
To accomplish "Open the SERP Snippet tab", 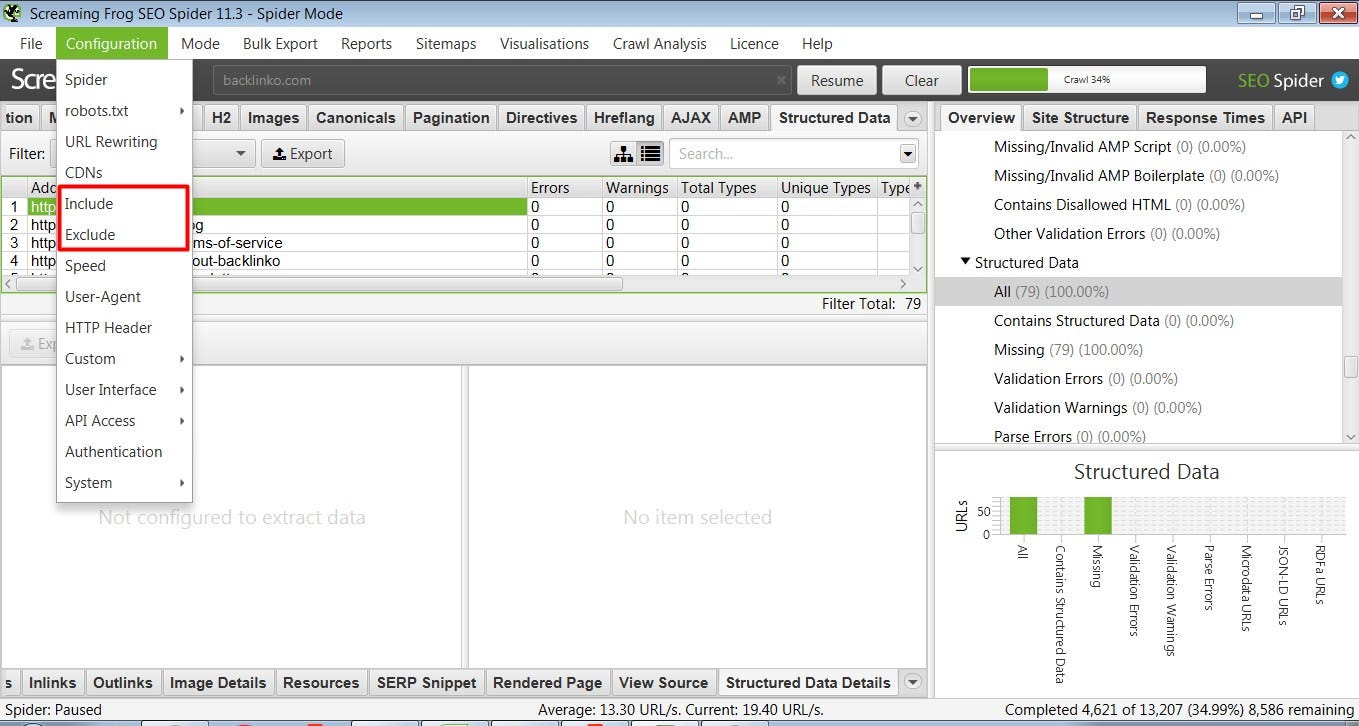I will point(426,683).
